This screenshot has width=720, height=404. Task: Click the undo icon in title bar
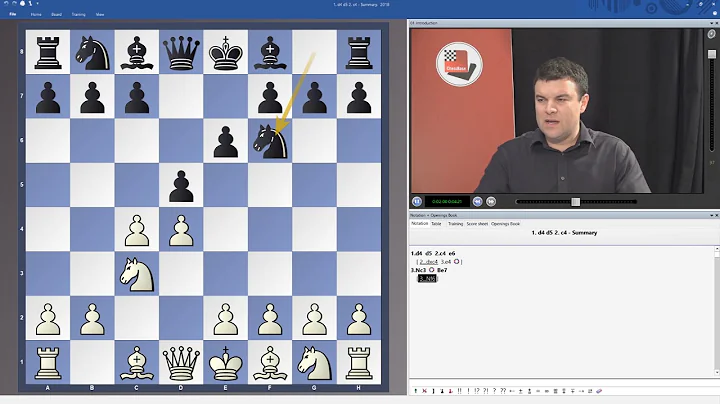6,4
